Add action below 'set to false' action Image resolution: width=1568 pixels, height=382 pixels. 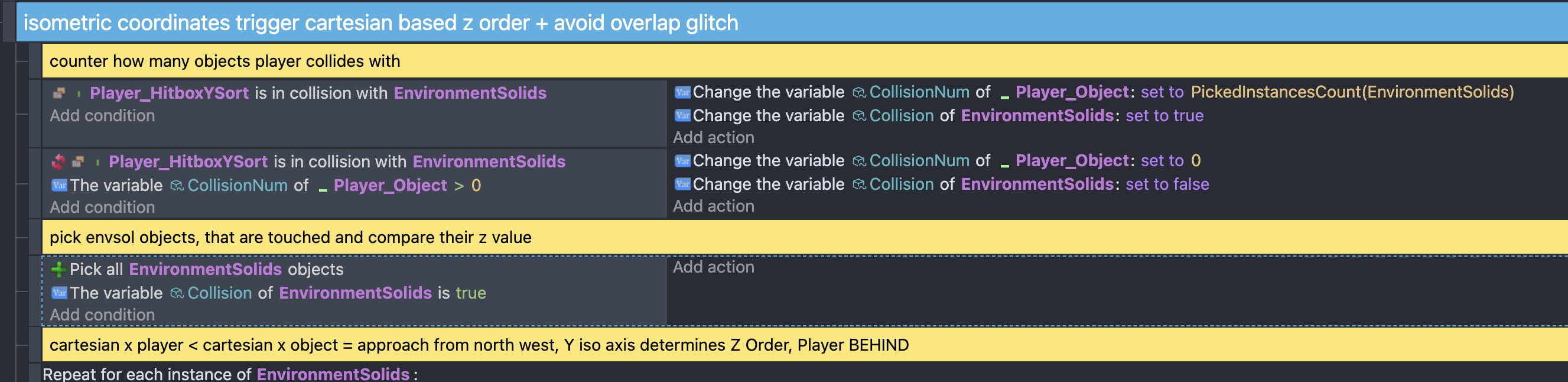(713, 206)
